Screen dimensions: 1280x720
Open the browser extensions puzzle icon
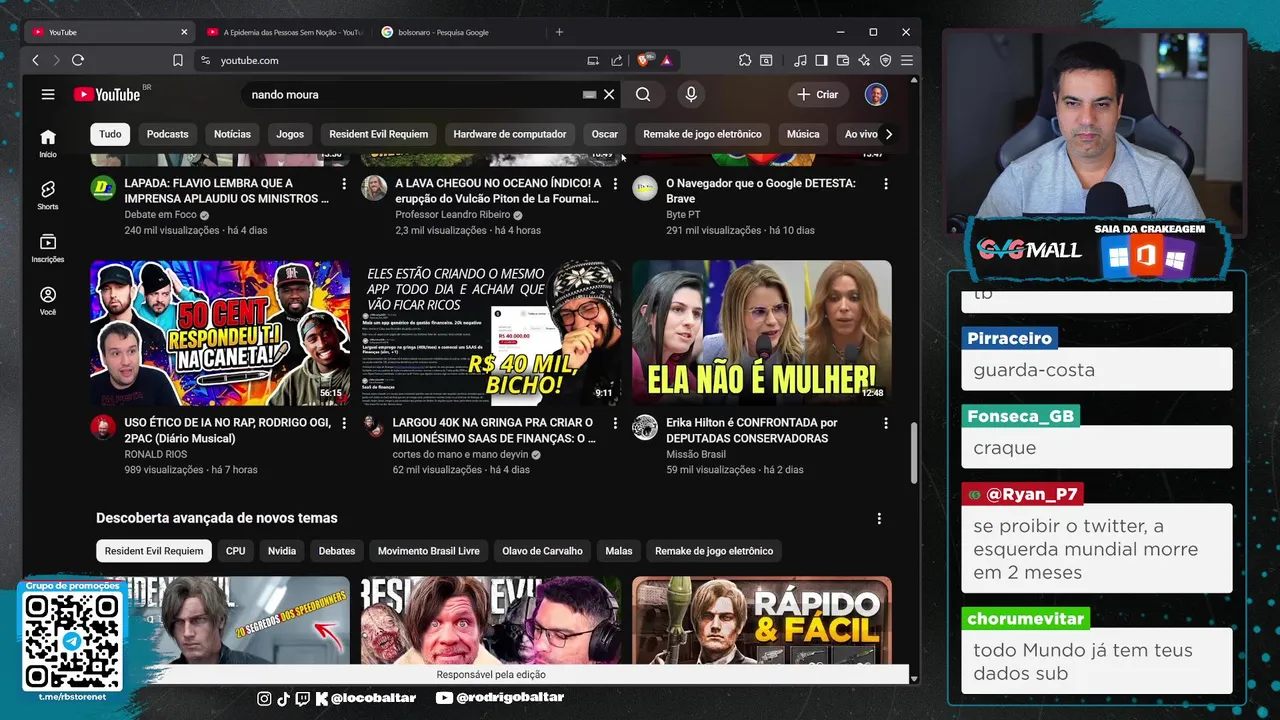tap(745, 60)
